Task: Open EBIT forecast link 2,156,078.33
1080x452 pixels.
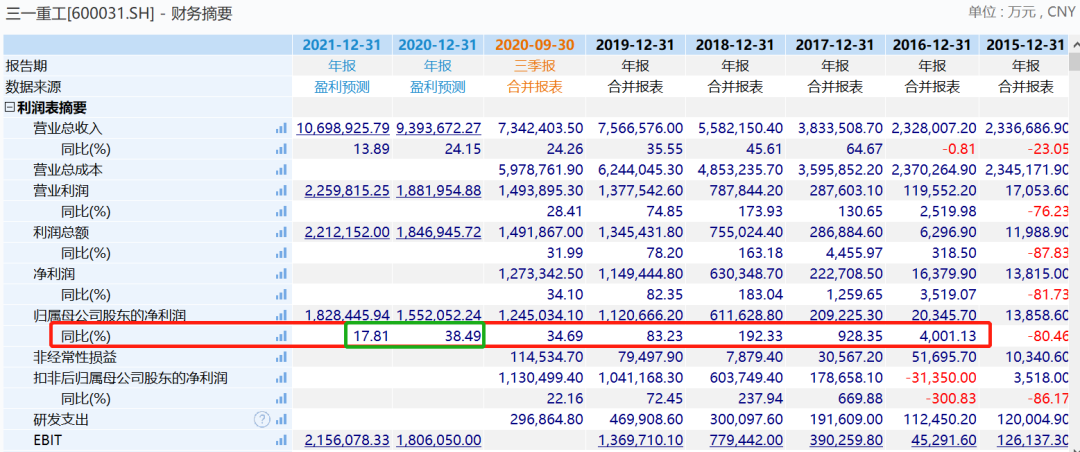Action: coord(347,440)
